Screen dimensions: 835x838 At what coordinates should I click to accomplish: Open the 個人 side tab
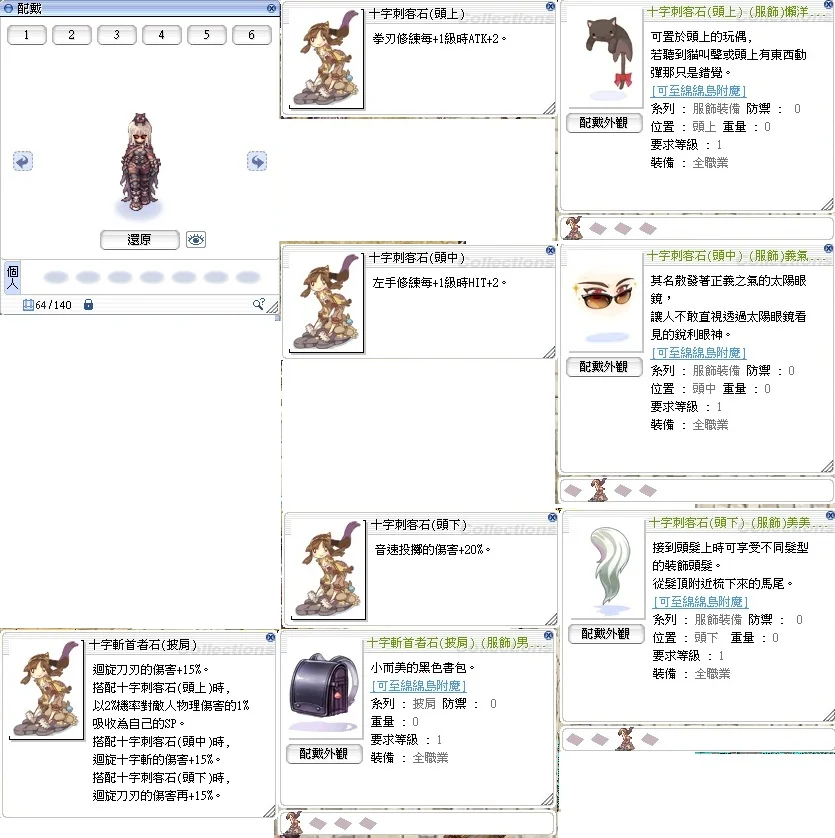pyautogui.click(x=12, y=277)
